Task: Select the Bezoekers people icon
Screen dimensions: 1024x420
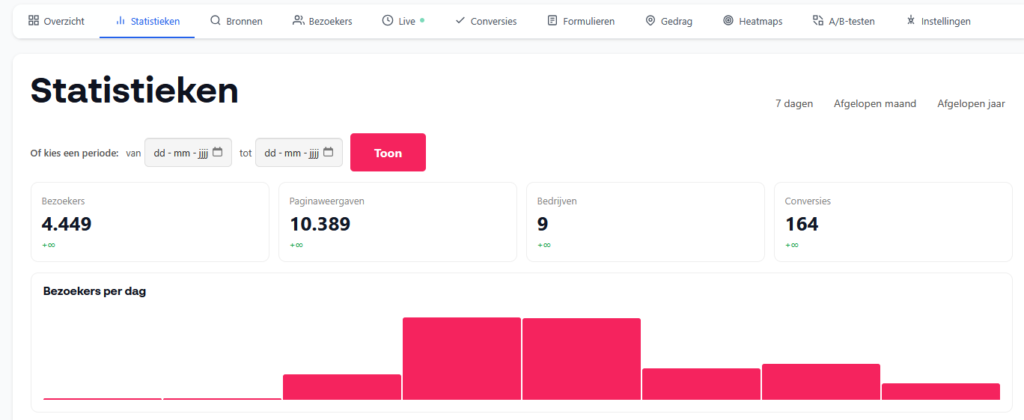Action: tap(298, 21)
